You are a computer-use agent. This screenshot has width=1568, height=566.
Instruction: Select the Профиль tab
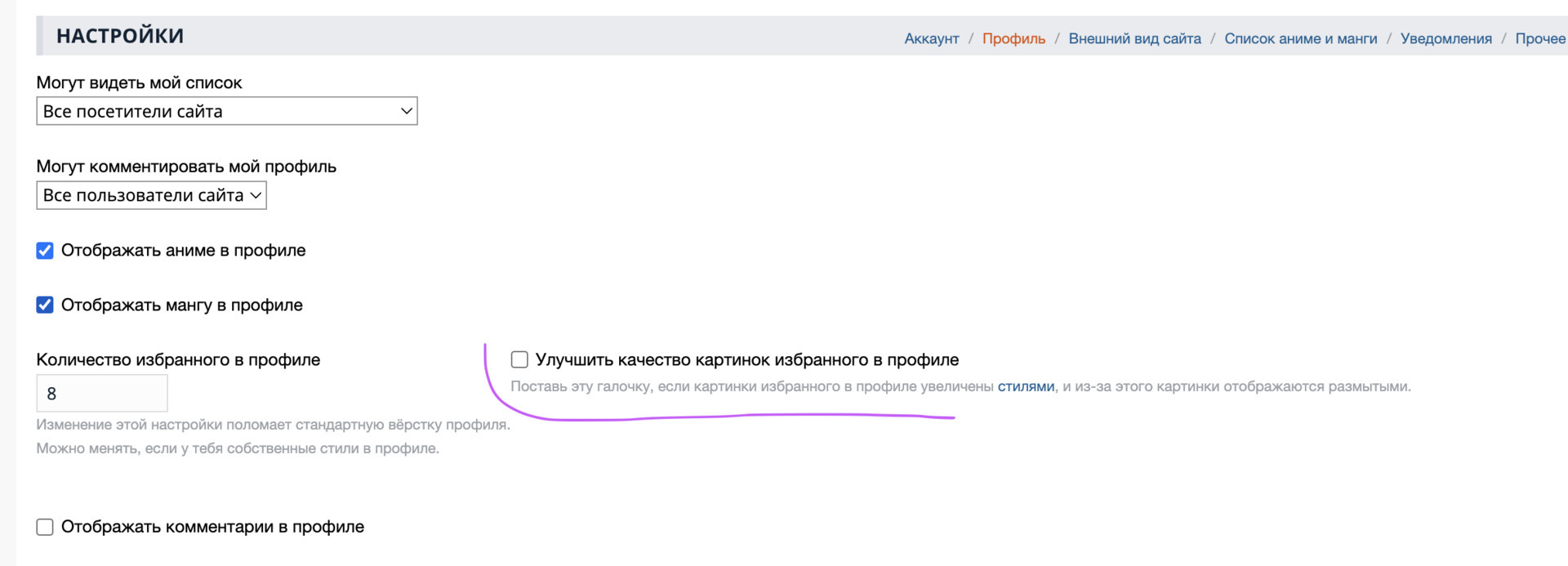(1013, 38)
